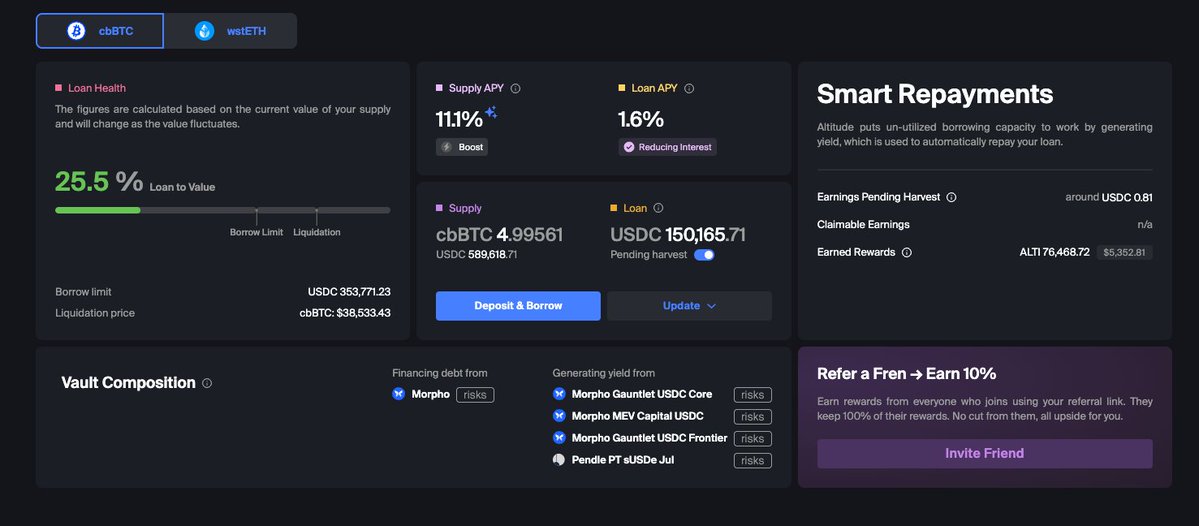Click the Refer a Fren → Earn 10% heading
This screenshot has width=1199, height=526.
[x=907, y=374]
